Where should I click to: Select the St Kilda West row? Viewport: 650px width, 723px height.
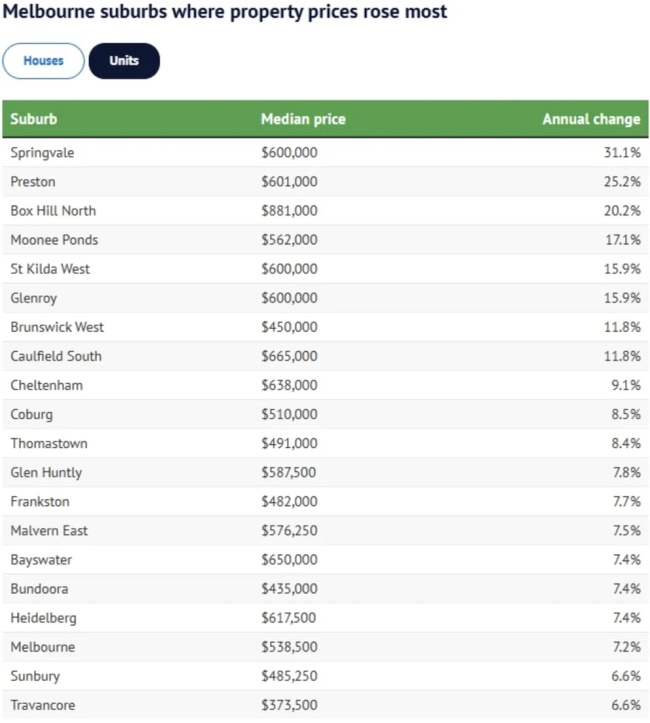(50, 269)
